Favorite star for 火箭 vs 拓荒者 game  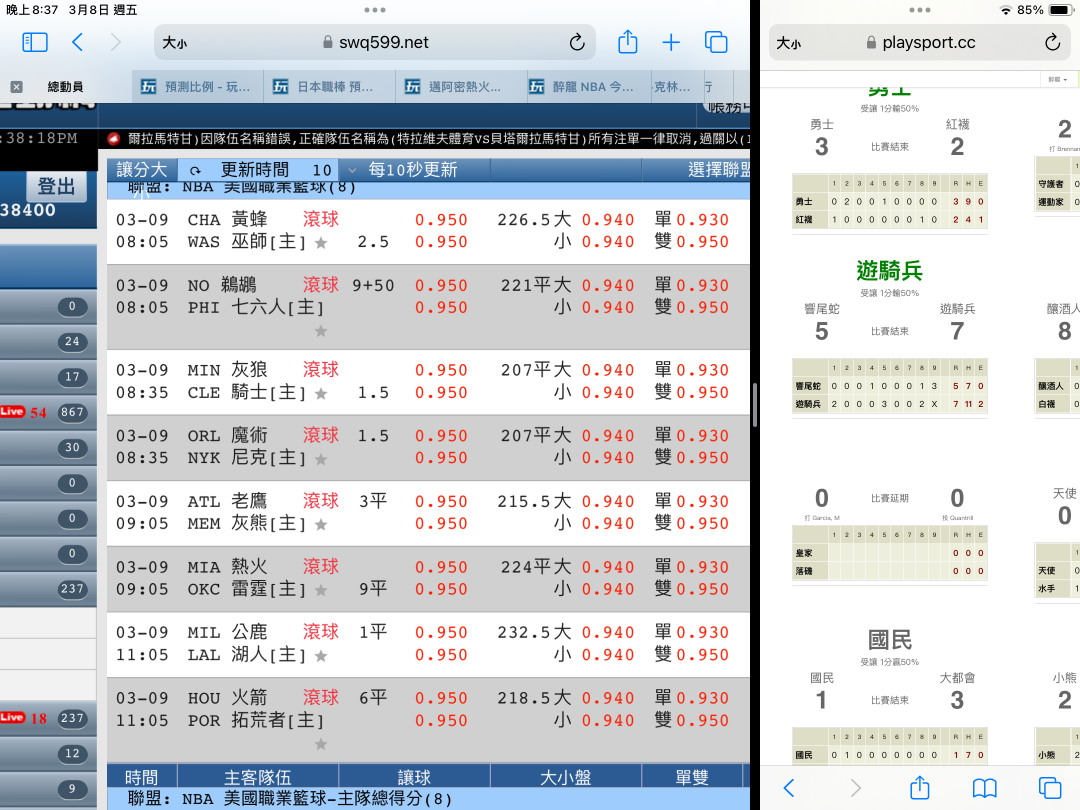point(321,744)
